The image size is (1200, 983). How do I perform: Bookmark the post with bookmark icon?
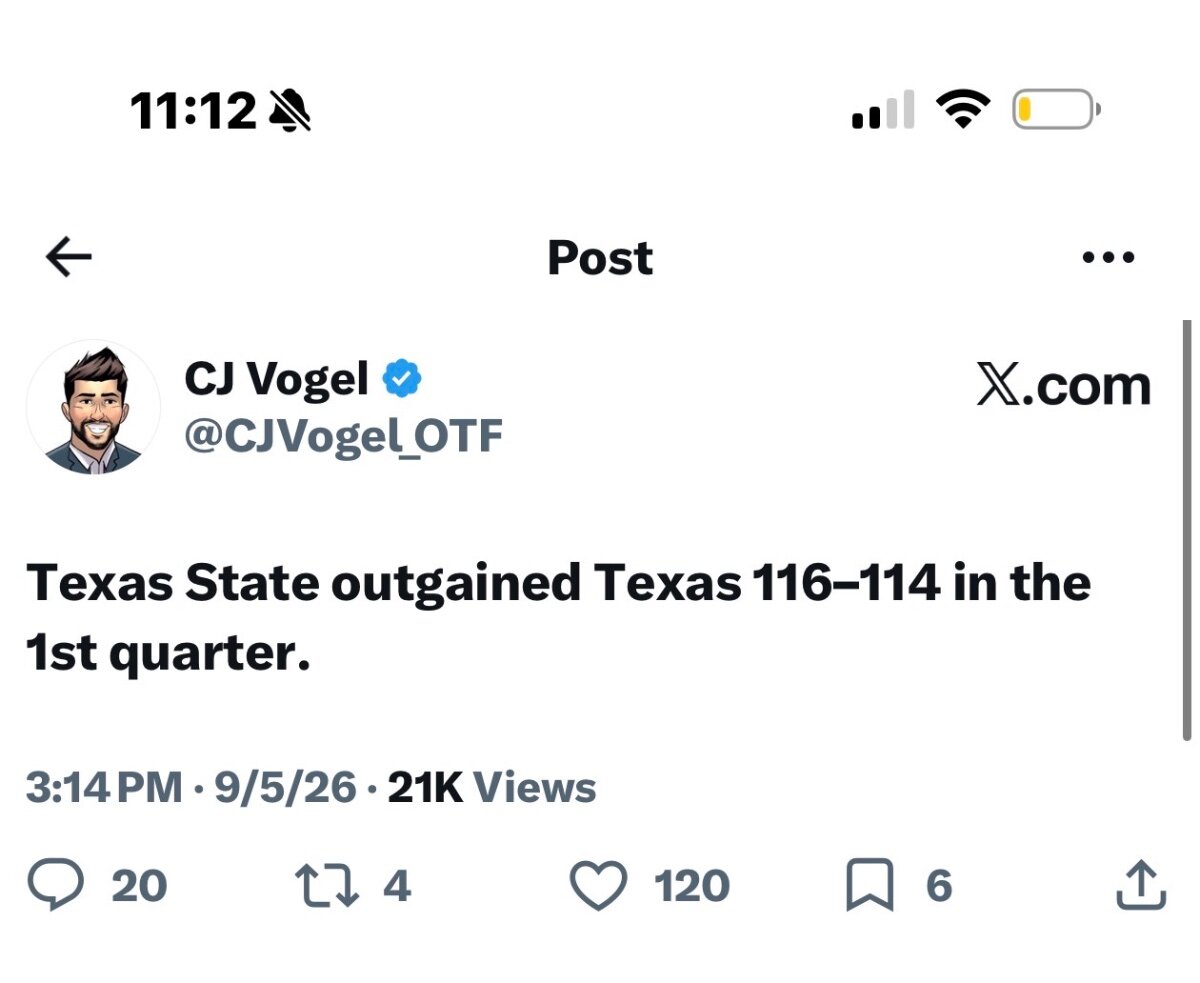tap(869, 887)
